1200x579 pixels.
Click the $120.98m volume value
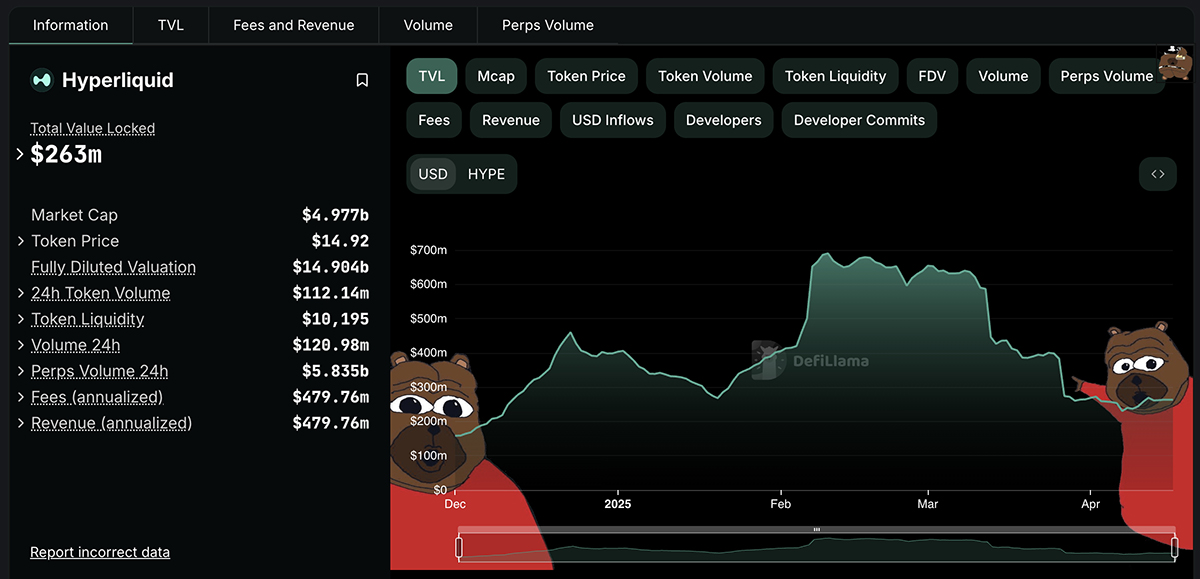point(331,345)
